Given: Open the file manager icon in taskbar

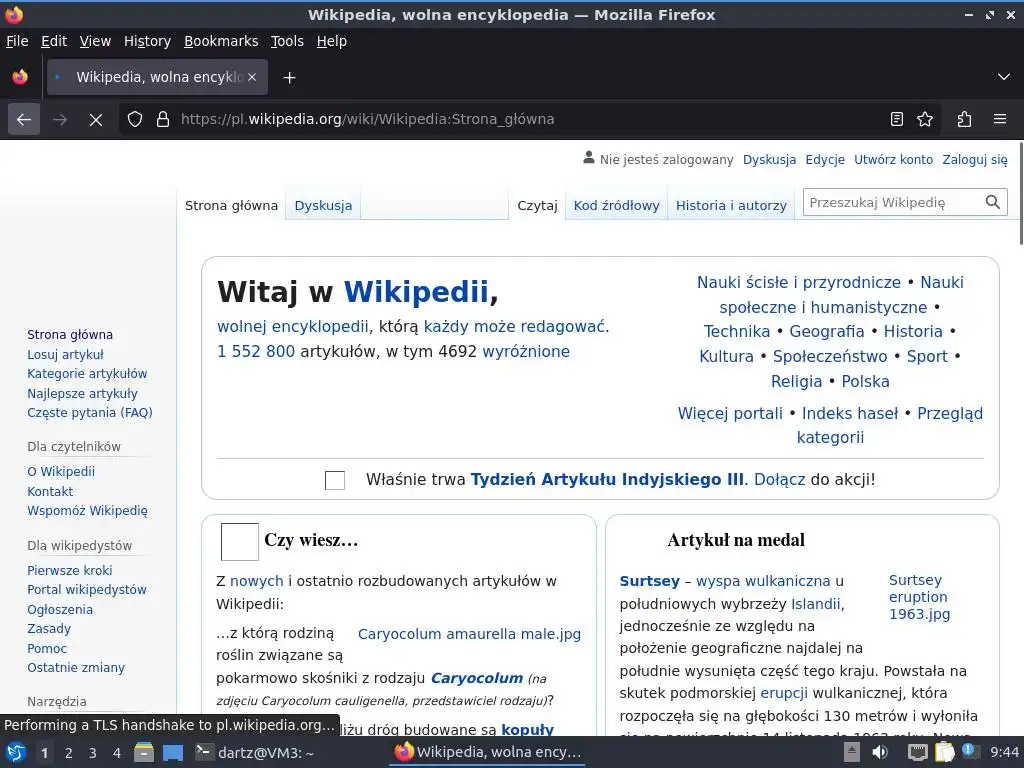Looking at the screenshot, I should pyautogui.click(x=144, y=752).
